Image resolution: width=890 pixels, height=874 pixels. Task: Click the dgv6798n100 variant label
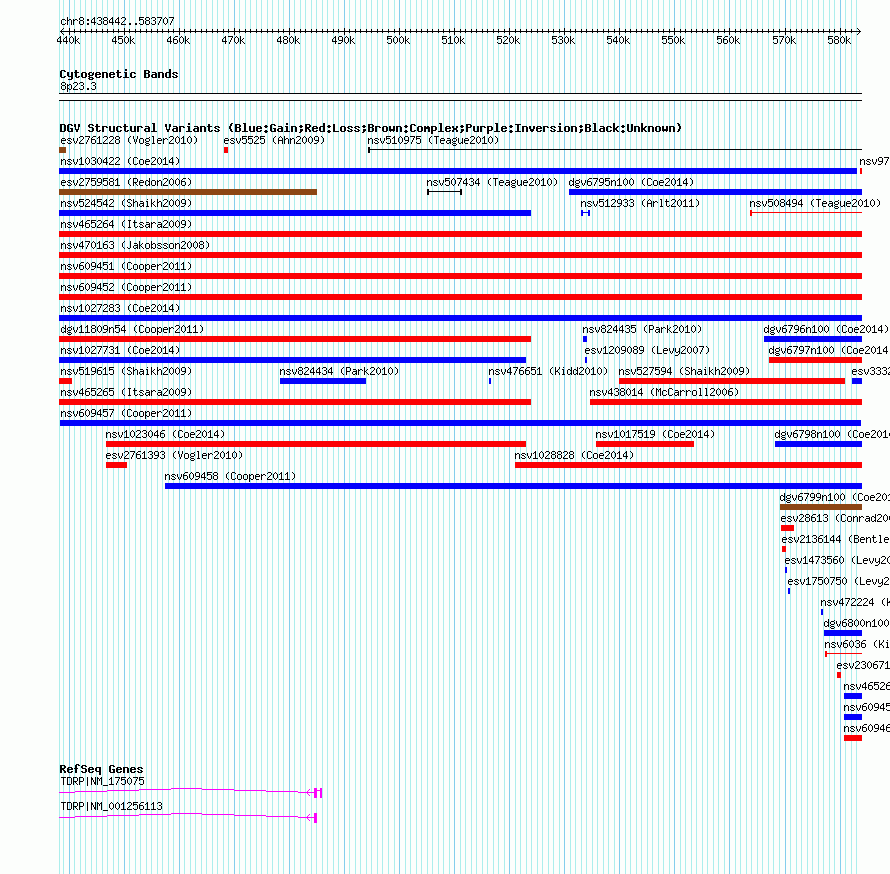(832, 434)
